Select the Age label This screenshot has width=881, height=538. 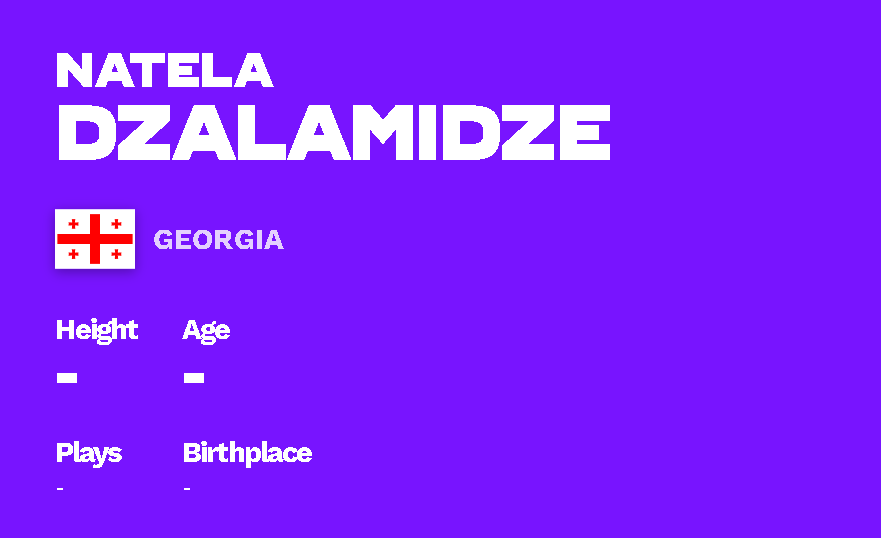point(206,330)
